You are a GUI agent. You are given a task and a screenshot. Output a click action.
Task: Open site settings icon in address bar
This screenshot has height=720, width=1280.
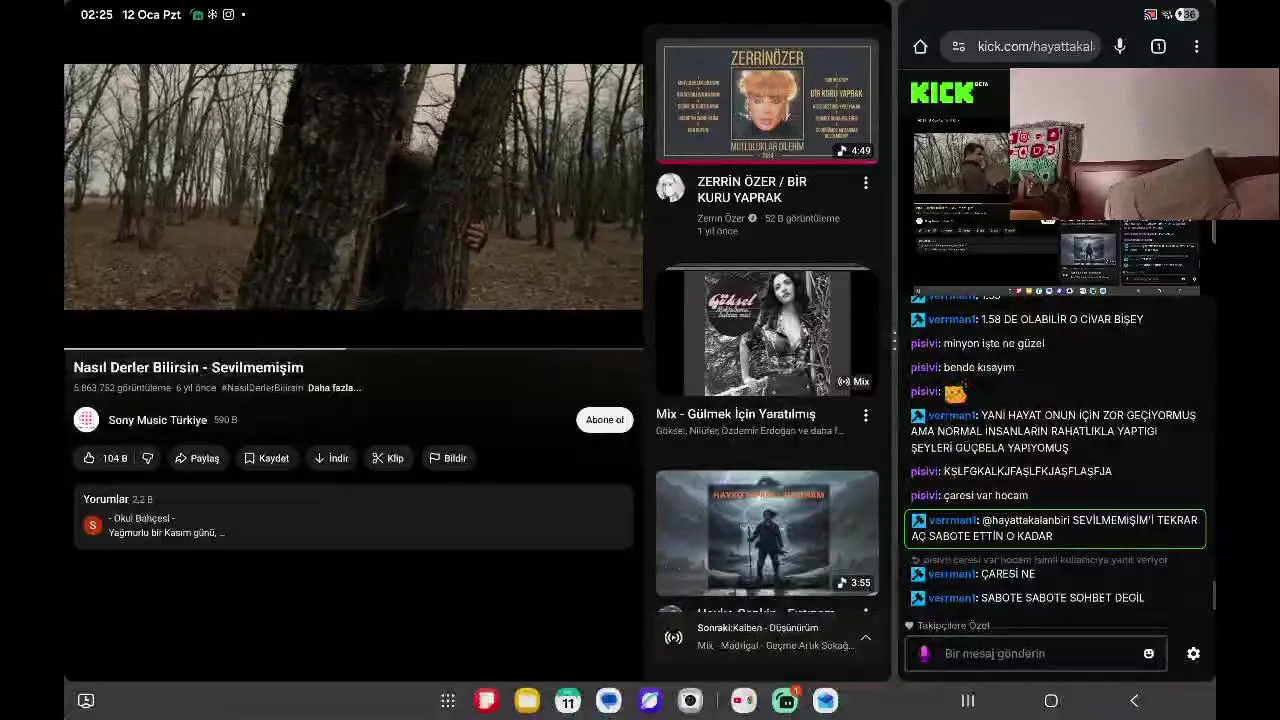coord(958,46)
